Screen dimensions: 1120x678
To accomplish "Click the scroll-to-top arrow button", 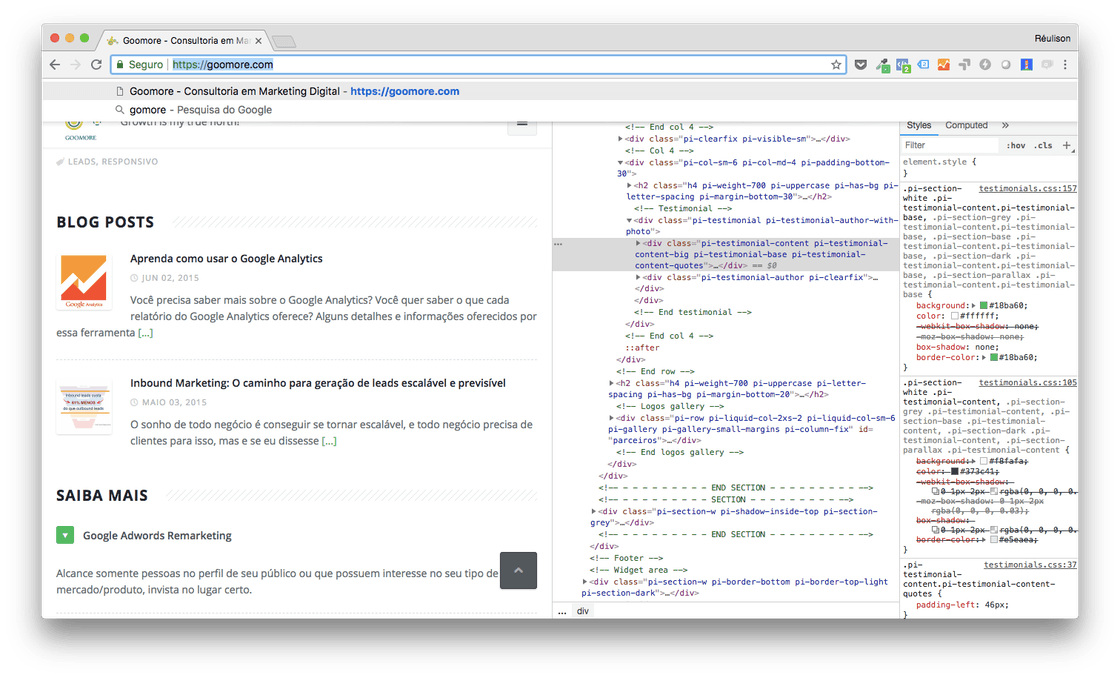I will point(518,570).
